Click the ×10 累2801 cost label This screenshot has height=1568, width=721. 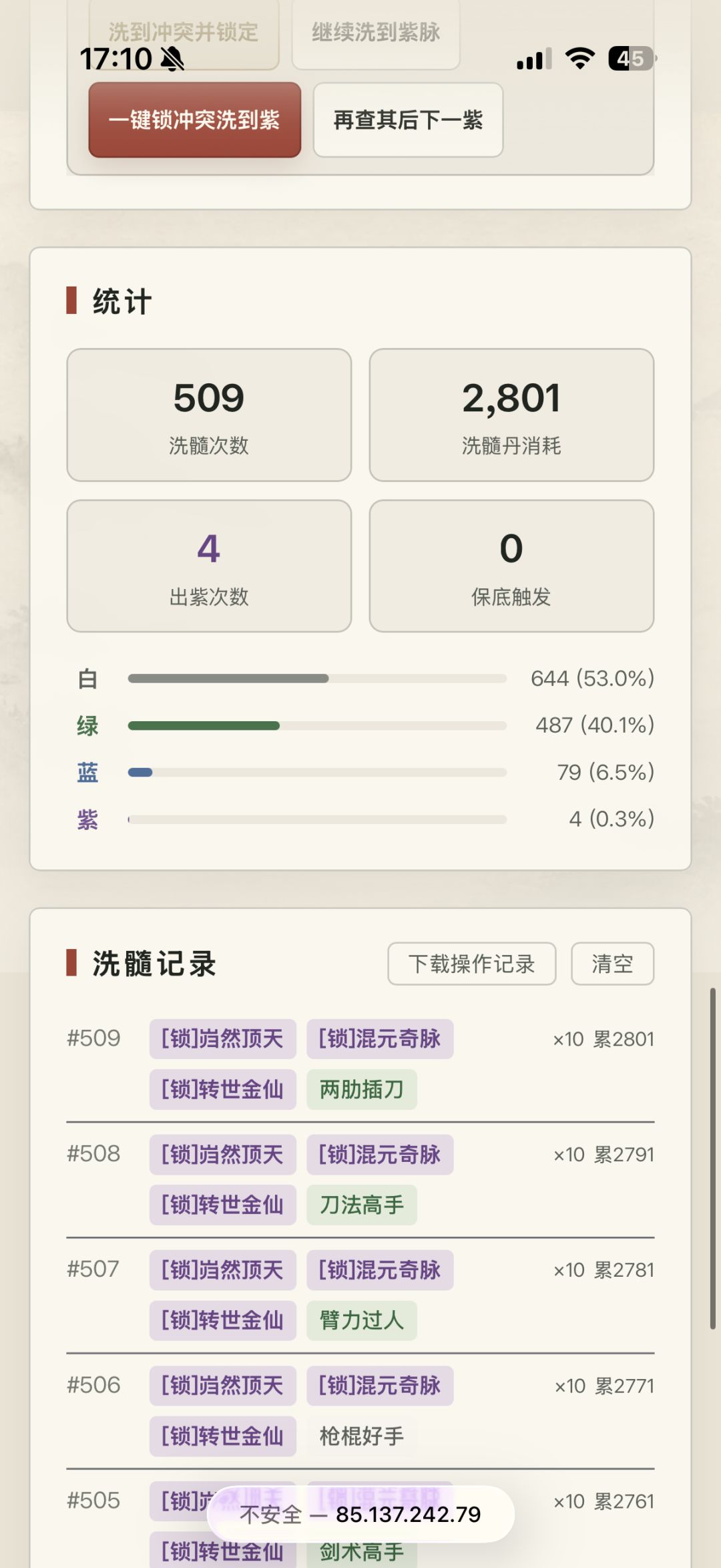[604, 1039]
